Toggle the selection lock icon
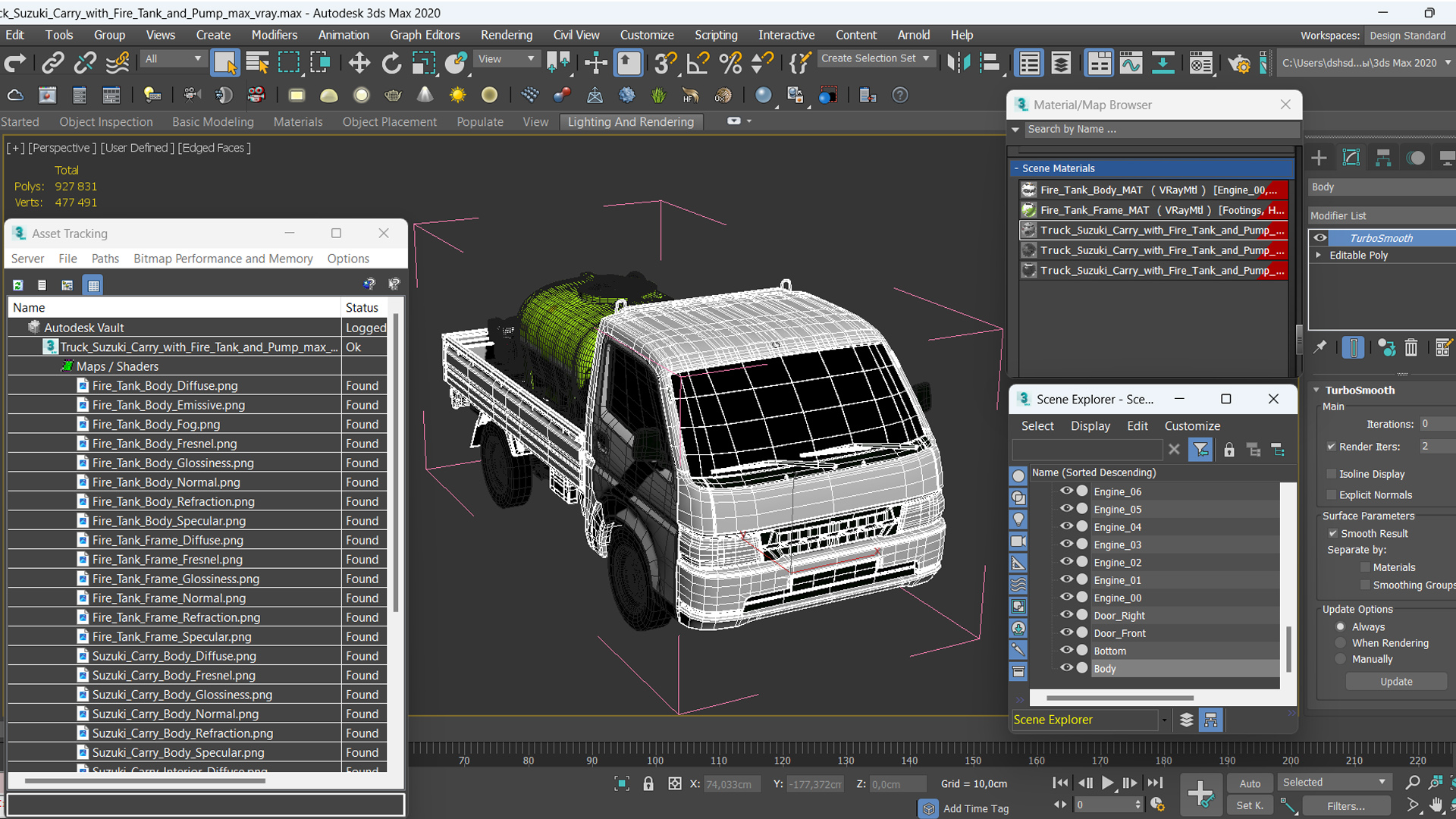The width and height of the screenshot is (1456, 819). 648,783
